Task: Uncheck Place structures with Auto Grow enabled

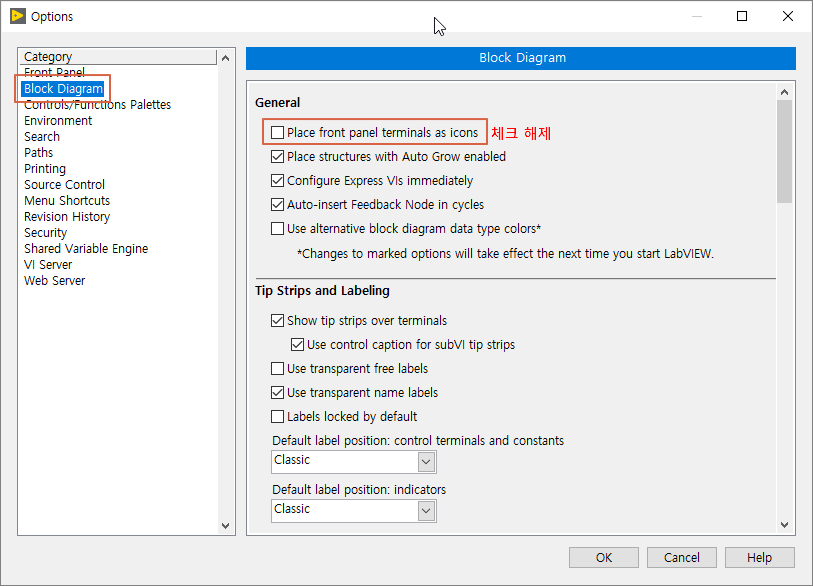Action: [x=277, y=157]
